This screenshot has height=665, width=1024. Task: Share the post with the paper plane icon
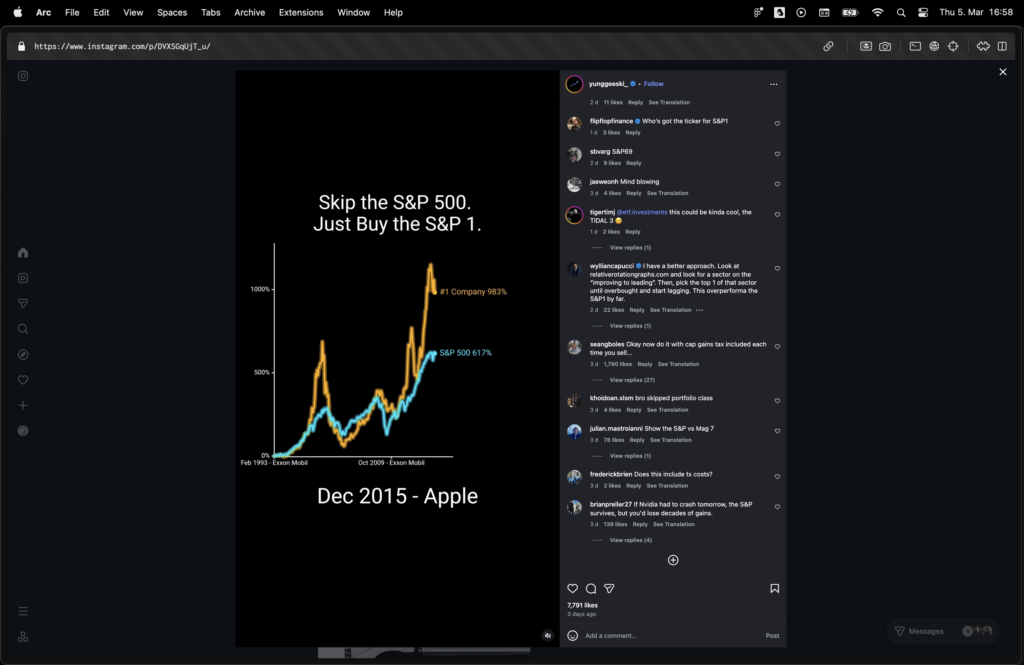(609, 589)
